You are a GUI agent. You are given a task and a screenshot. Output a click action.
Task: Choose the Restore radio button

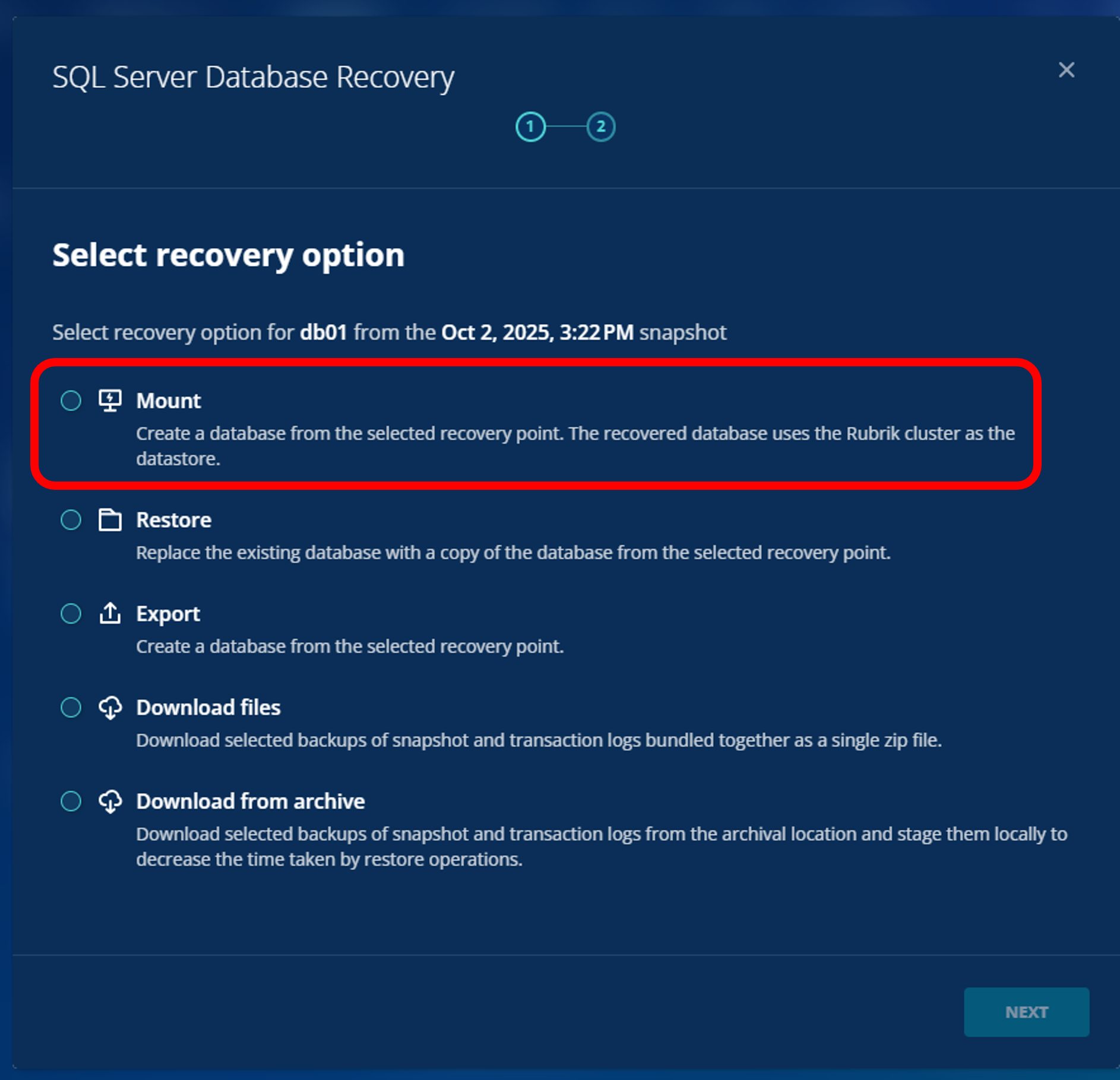[71, 520]
